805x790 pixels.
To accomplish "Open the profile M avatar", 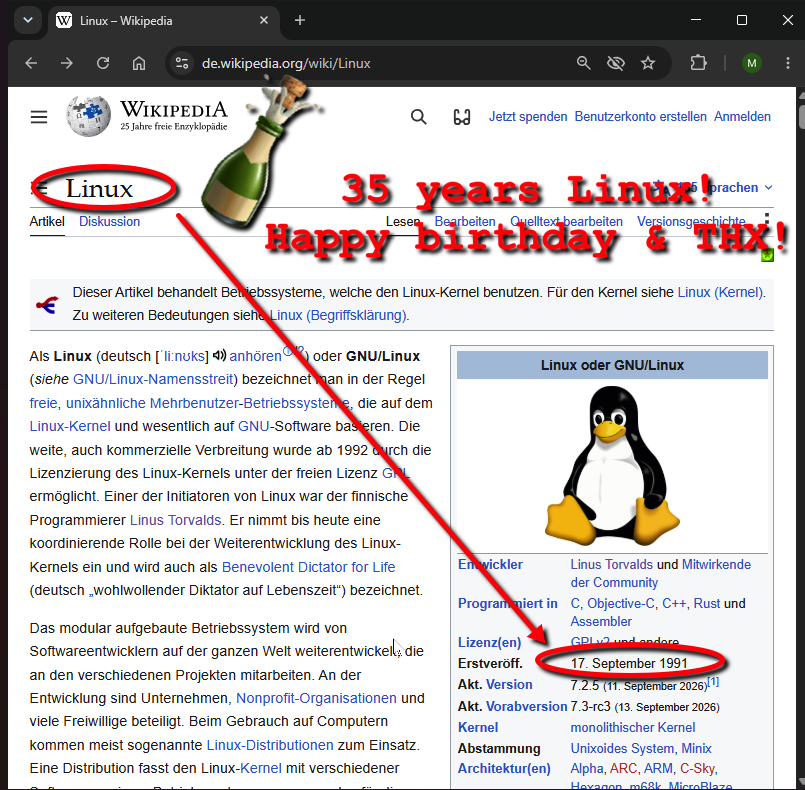I will click(752, 63).
